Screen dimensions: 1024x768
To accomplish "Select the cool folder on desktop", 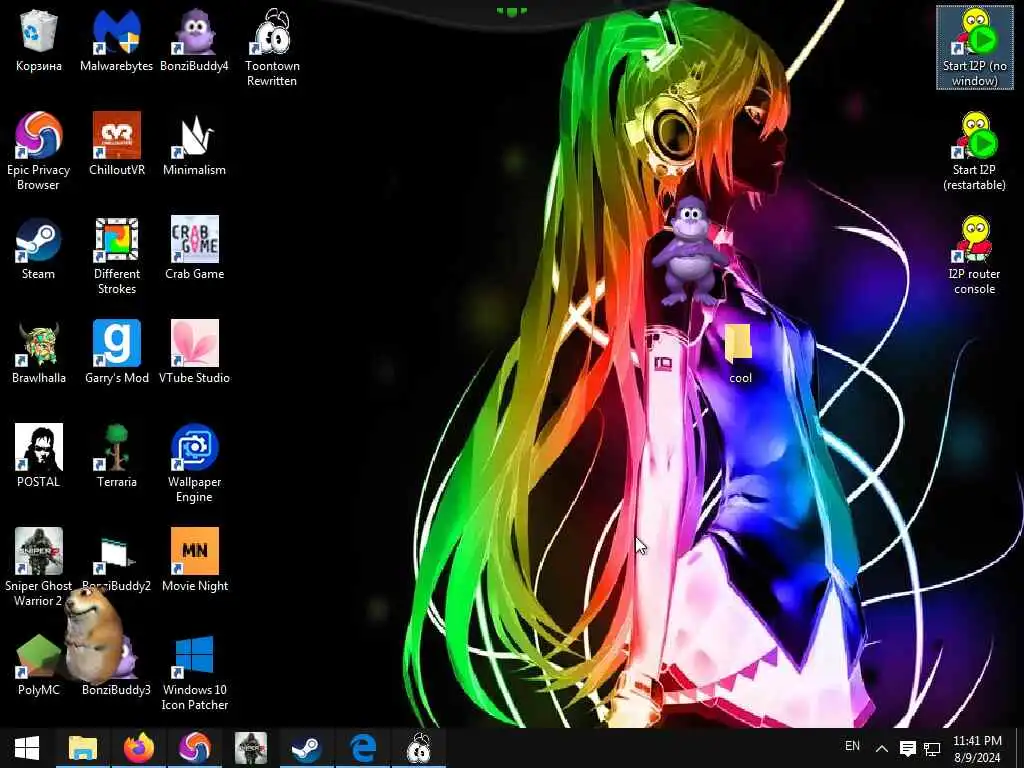I will click(x=740, y=353).
